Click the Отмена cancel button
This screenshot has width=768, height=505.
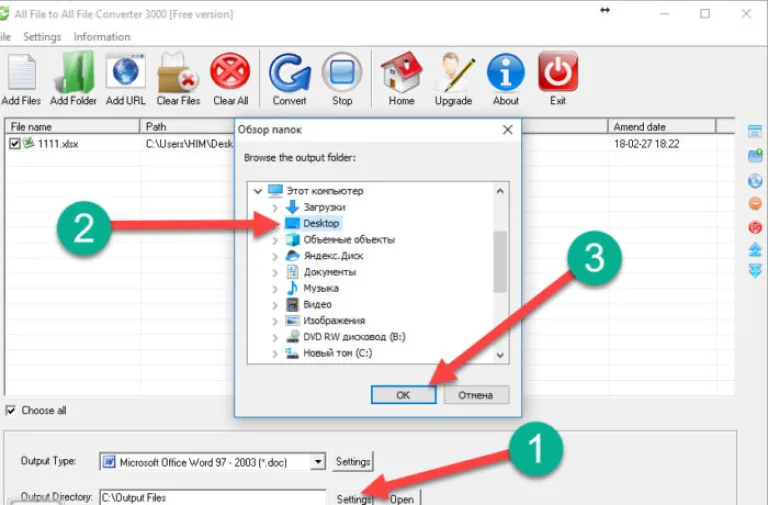476,395
